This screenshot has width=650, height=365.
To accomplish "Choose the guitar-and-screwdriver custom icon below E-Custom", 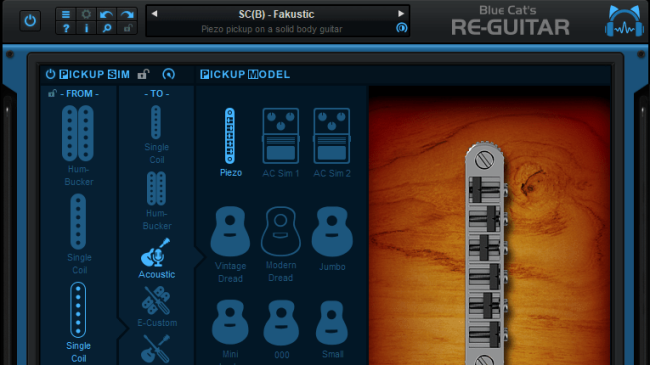I will pyautogui.click(x=156, y=349).
